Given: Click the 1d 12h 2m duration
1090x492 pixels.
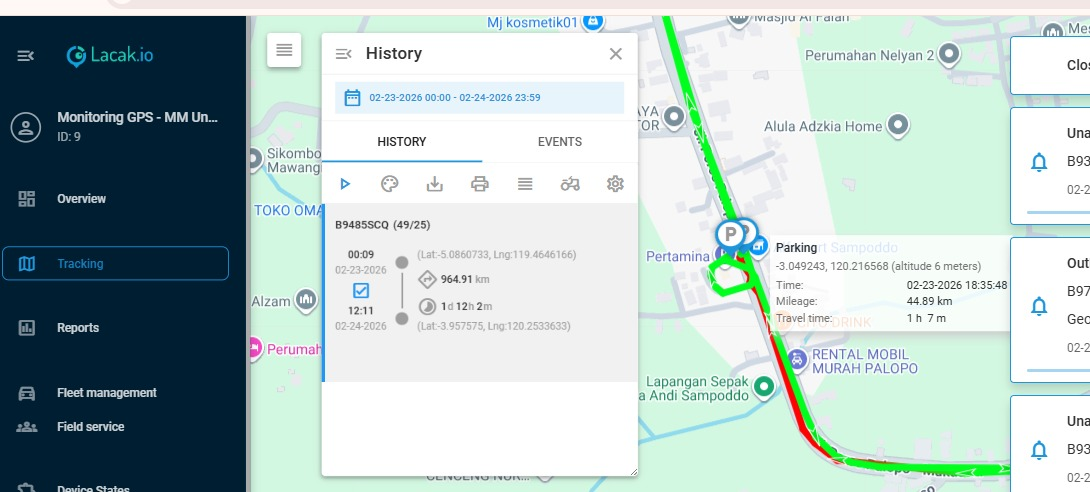Looking at the screenshot, I should (466, 306).
